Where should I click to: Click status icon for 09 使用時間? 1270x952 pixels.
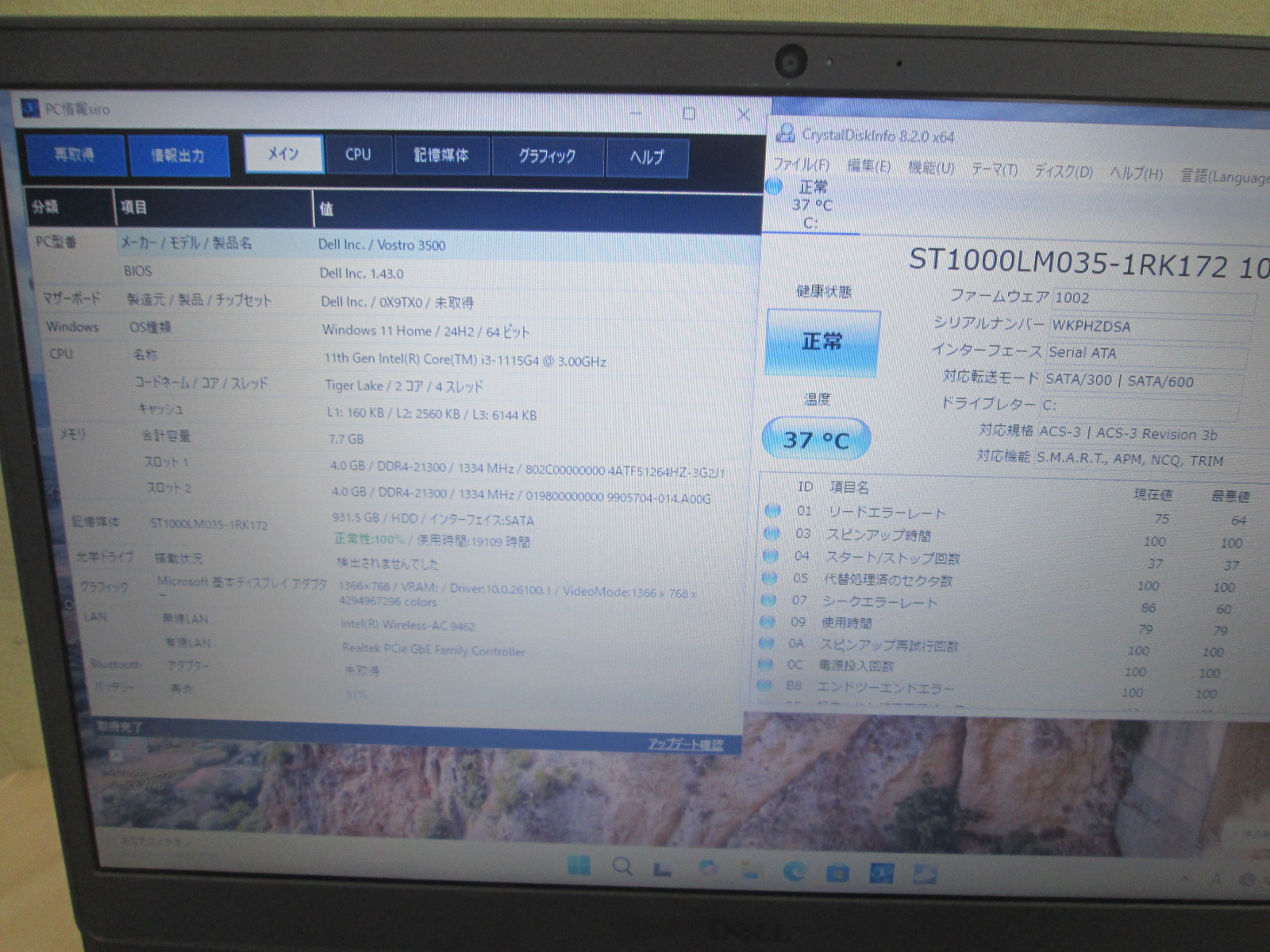[x=768, y=621]
